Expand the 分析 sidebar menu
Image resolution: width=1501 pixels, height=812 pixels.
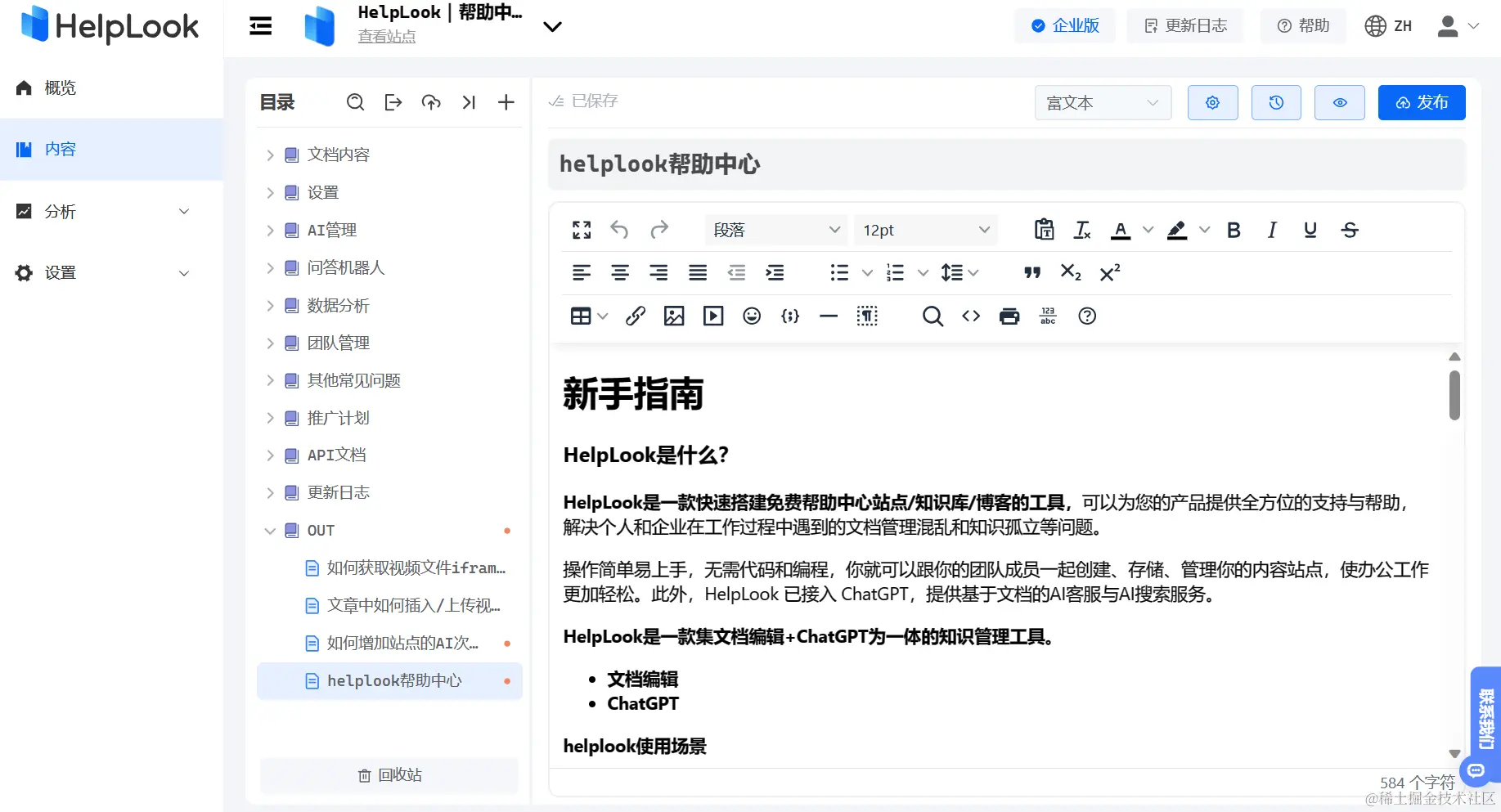[x=111, y=212]
